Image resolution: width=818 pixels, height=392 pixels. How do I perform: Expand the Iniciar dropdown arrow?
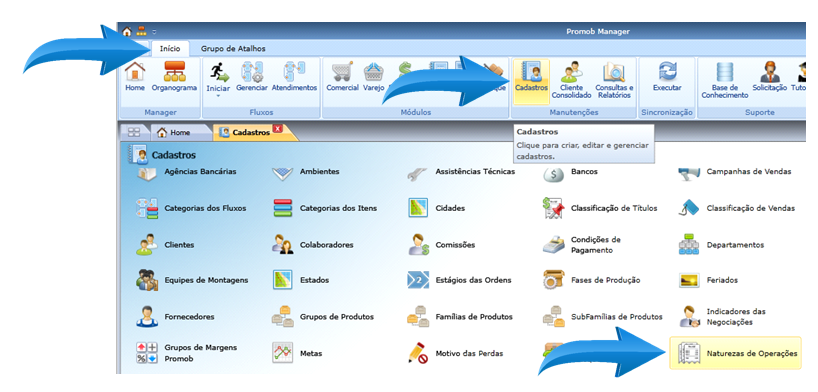coord(218,96)
